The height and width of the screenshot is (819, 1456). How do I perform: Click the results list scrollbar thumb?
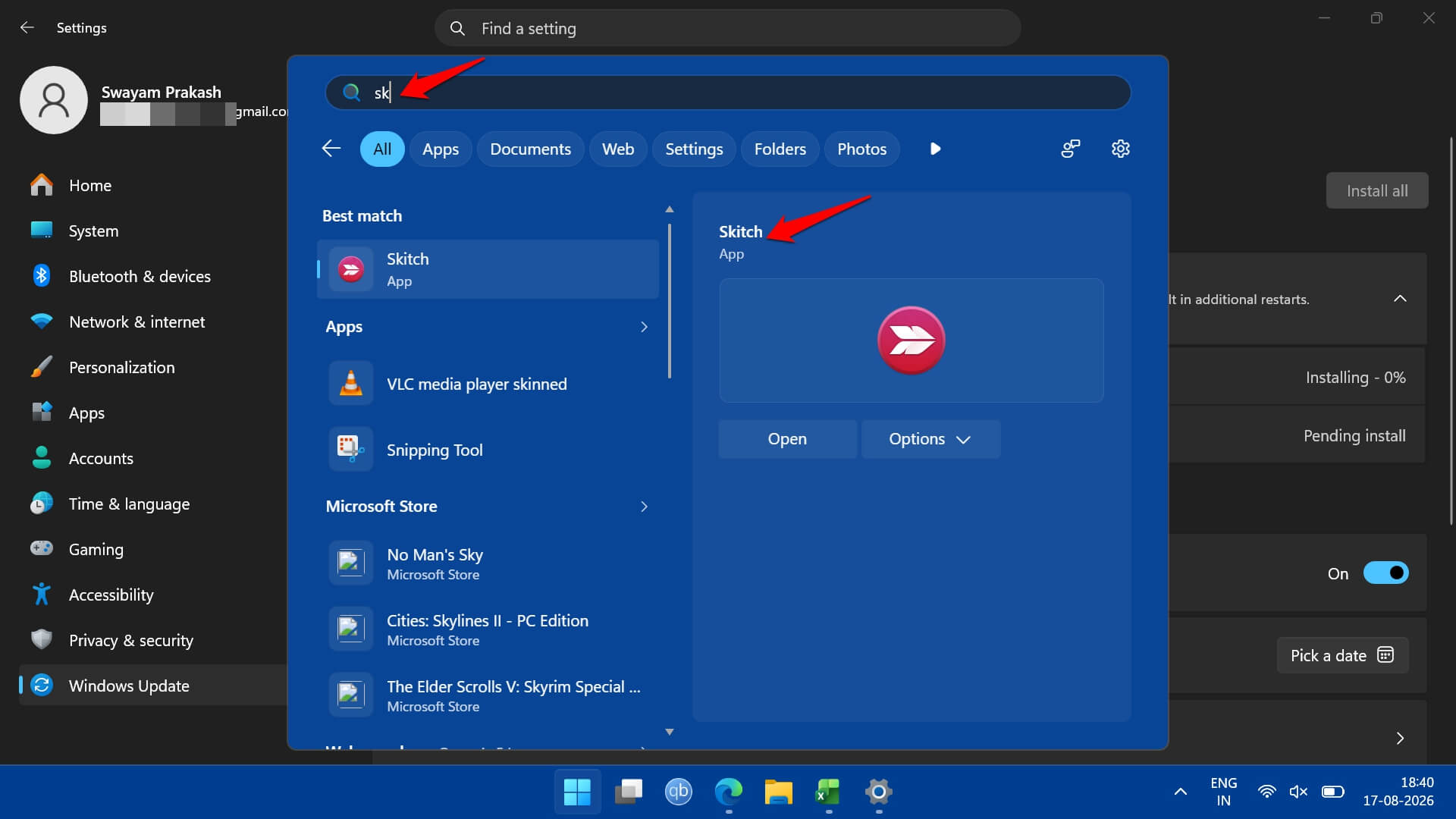click(669, 301)
